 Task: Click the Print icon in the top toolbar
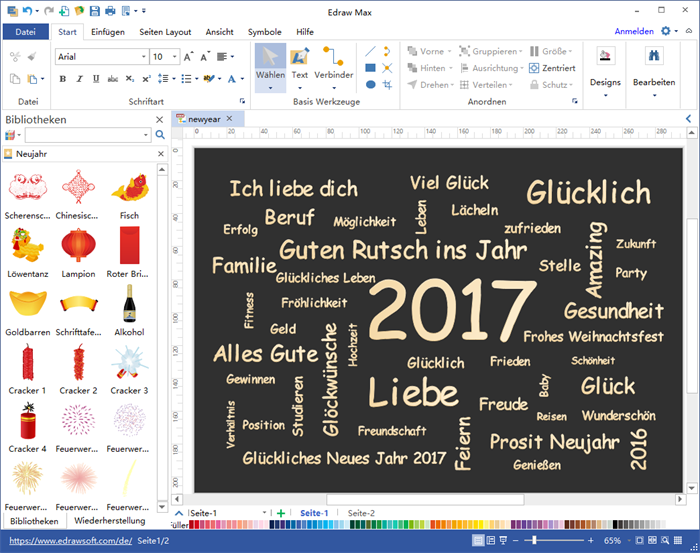[110, 11]
